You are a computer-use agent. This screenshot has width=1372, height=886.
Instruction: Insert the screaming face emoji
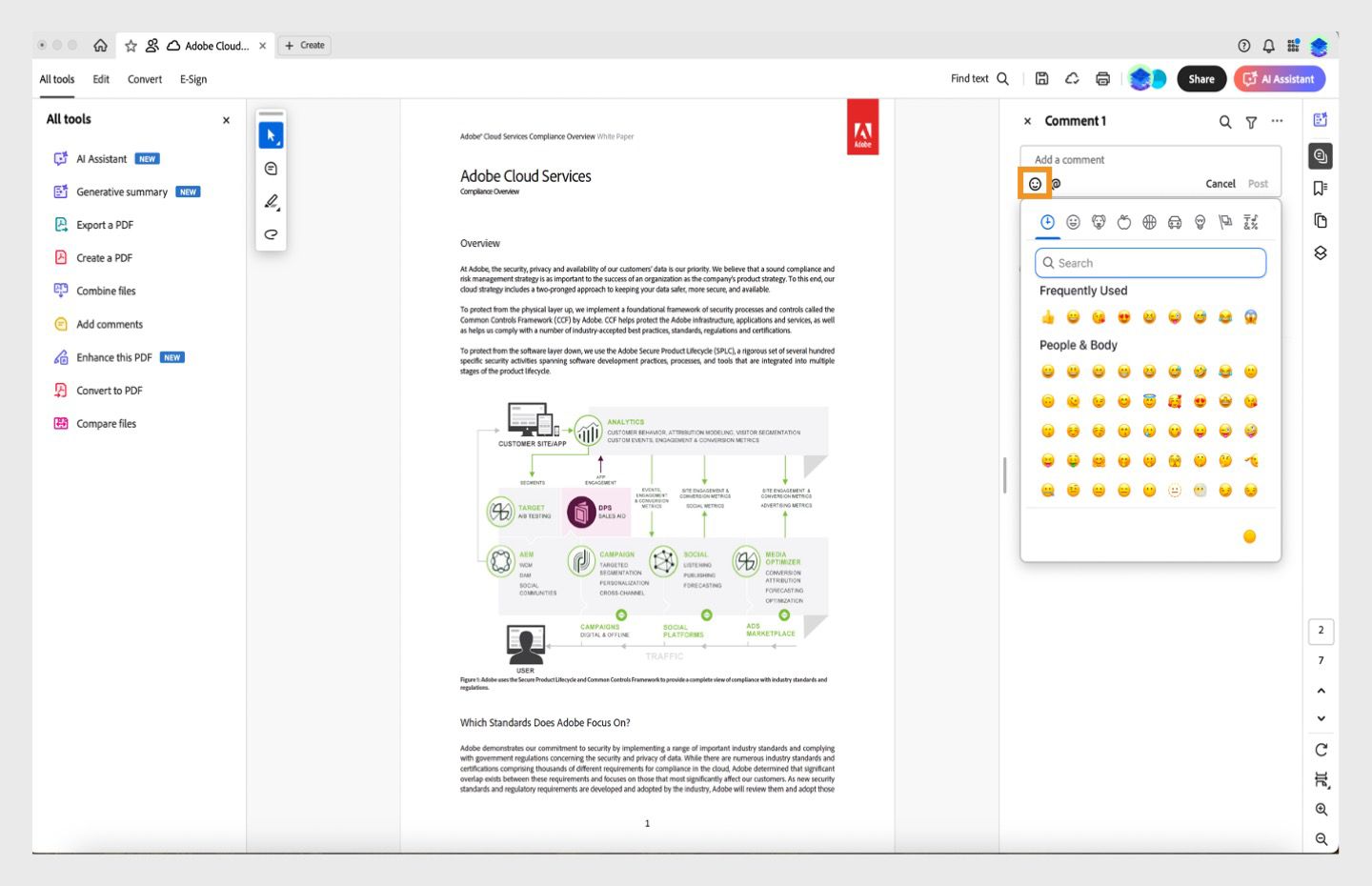pos(1251,317)
